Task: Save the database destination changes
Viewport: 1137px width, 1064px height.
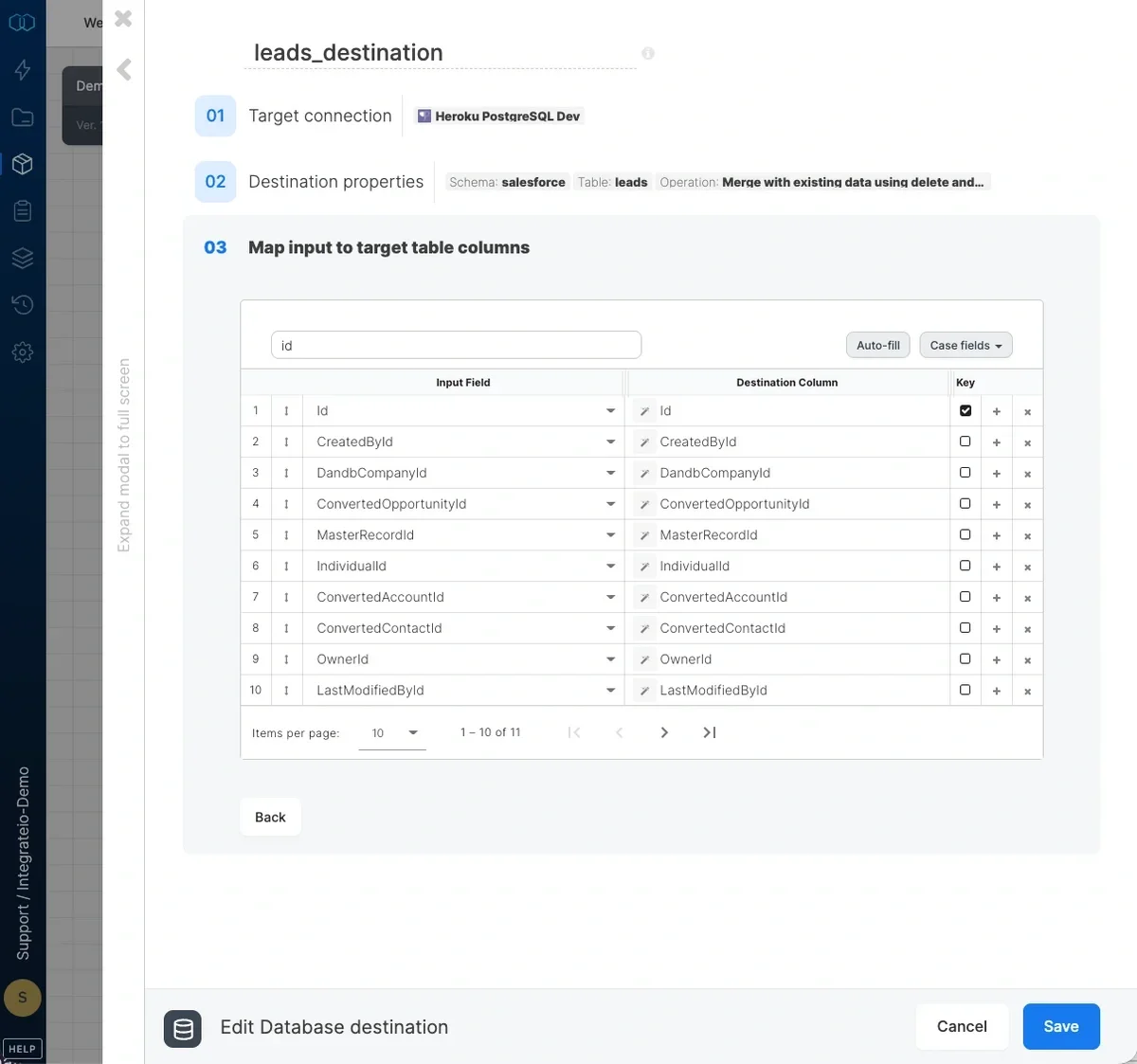Action: pos(1061,1026)
